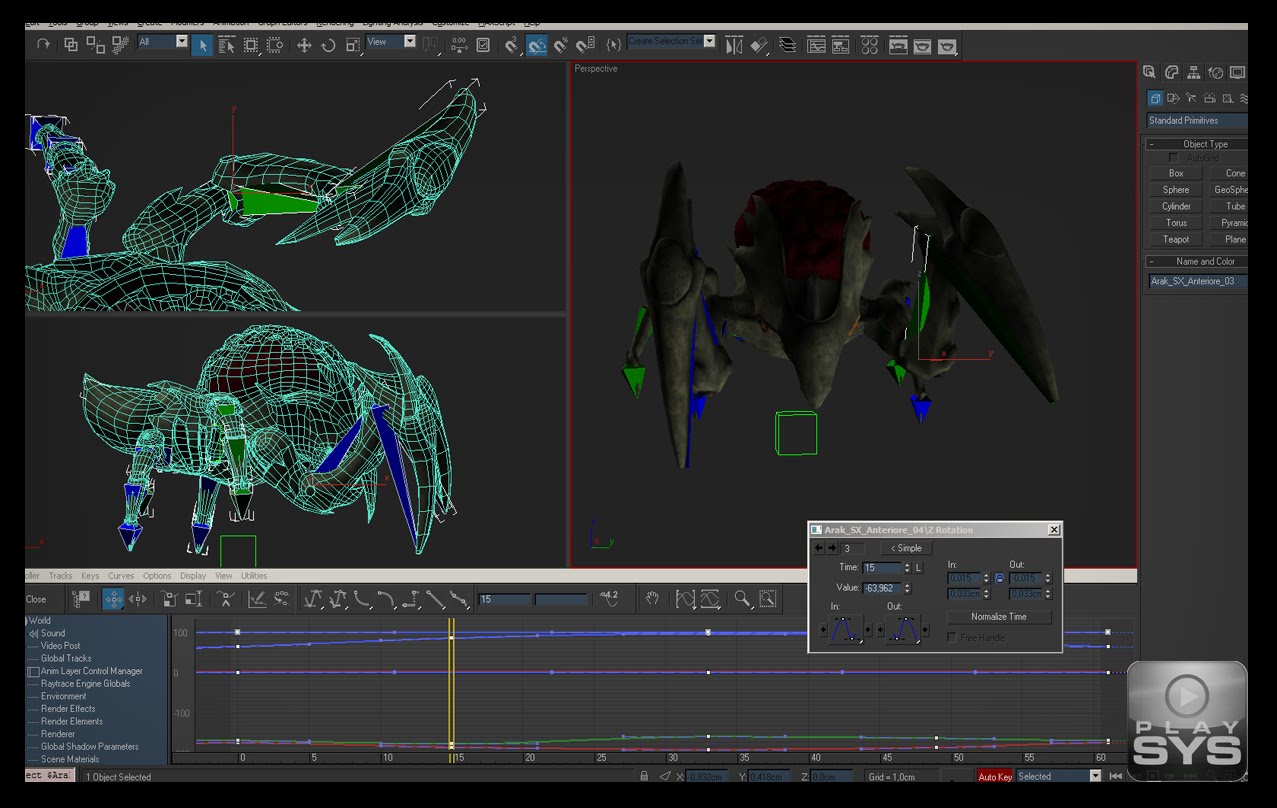Viewport: 1277px width, 808px height.
Task: Open Filters in curve editor toolbar
Action: (80, 598)
